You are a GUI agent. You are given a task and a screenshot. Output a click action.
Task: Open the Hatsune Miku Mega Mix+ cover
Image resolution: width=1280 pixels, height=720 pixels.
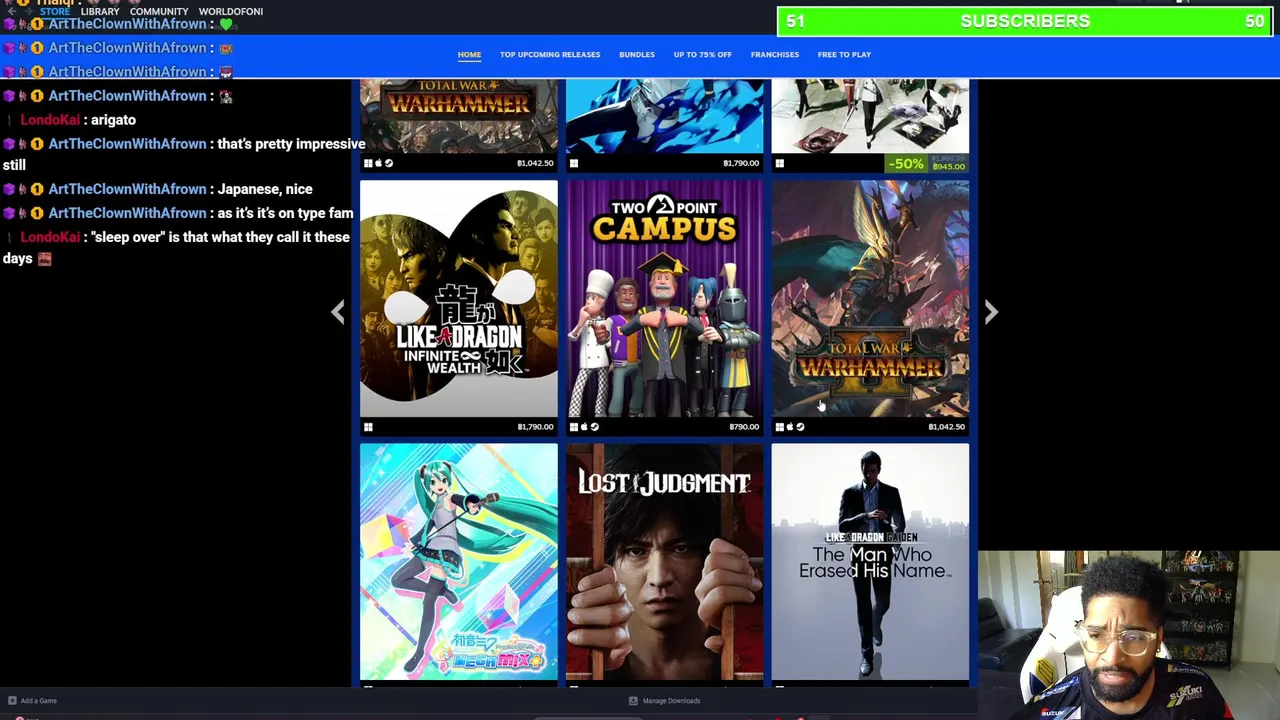click(x=459, y=562)
